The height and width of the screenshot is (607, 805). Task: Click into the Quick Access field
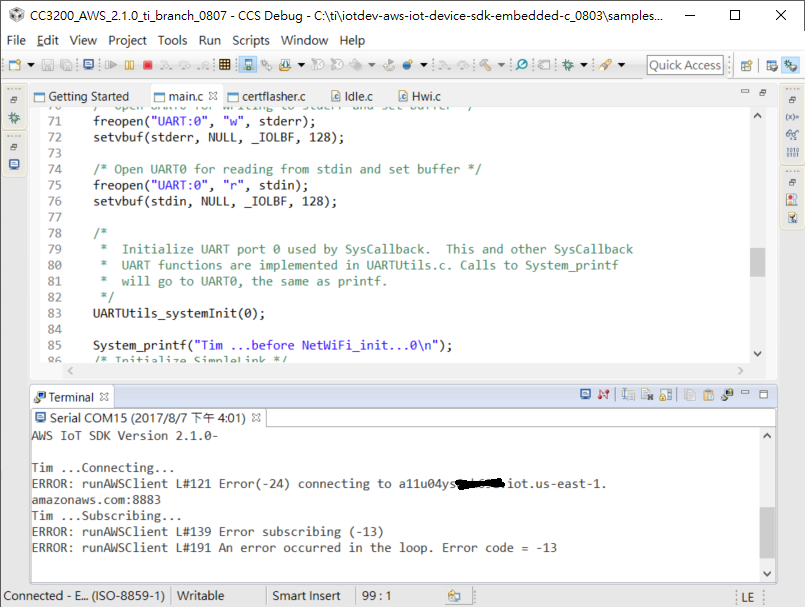coord(685,65)
